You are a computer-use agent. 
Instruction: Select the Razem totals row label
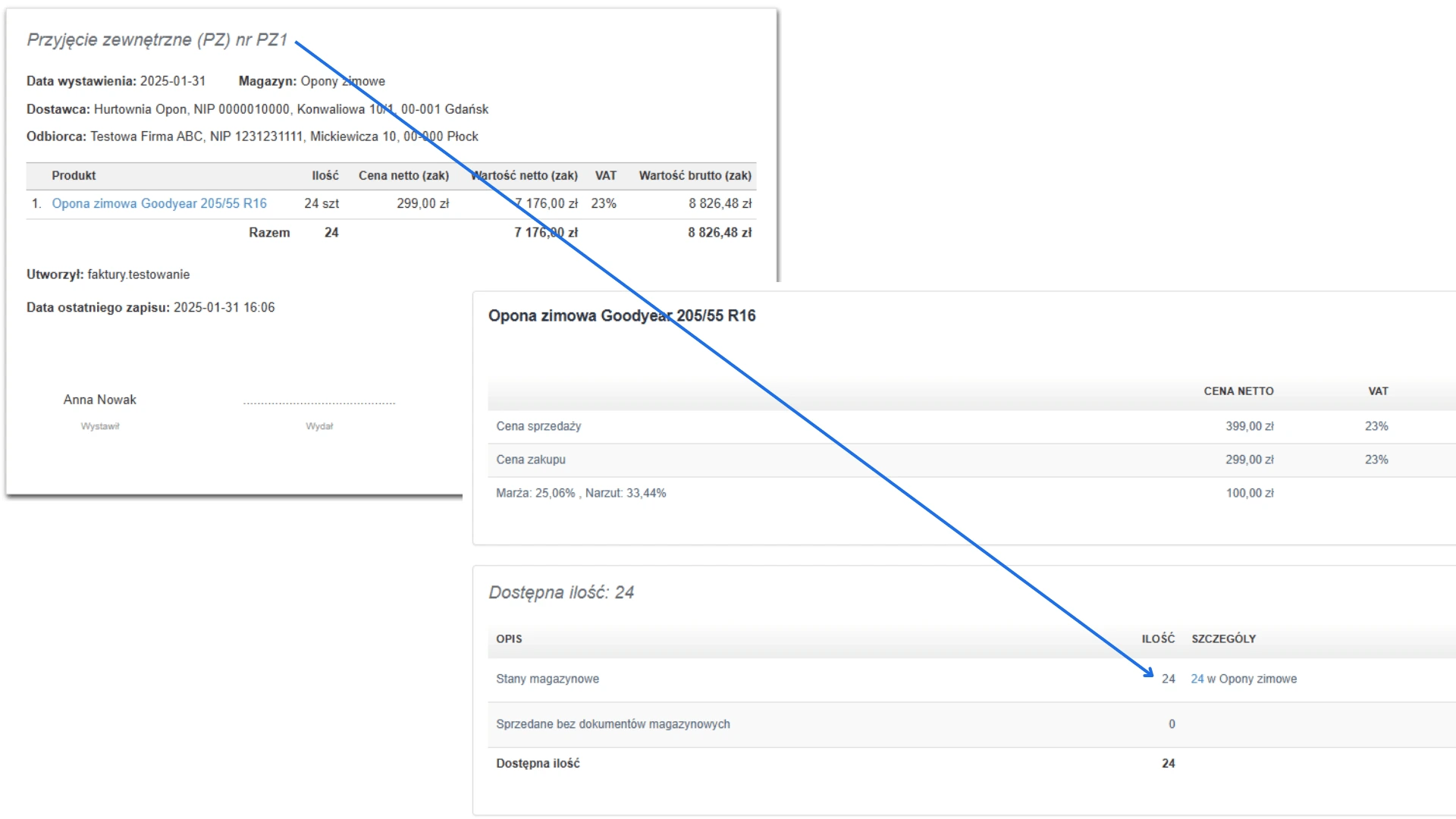click(269, 233)
